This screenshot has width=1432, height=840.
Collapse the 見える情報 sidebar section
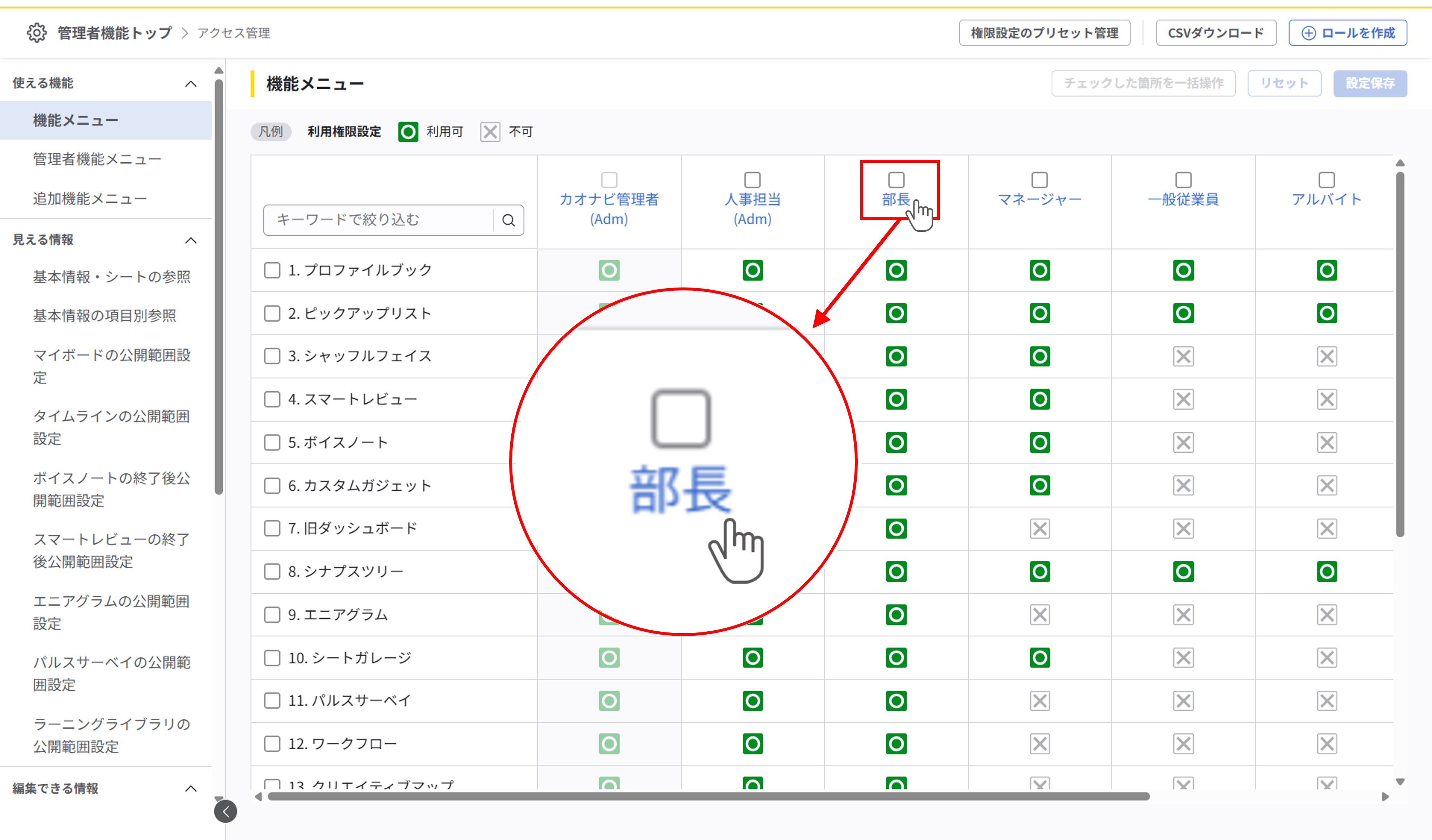click(x=191, y=240)
